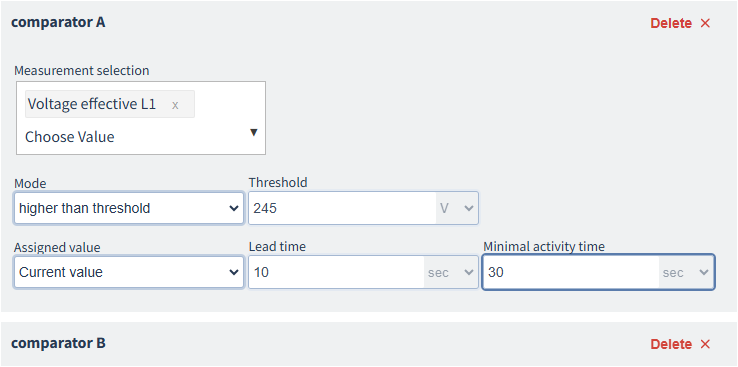This screenshot has height=367, width=738.
Task: Open the Lead time unit dropdown showing sec
Action: pyautogui.click(x=450, y=272)
